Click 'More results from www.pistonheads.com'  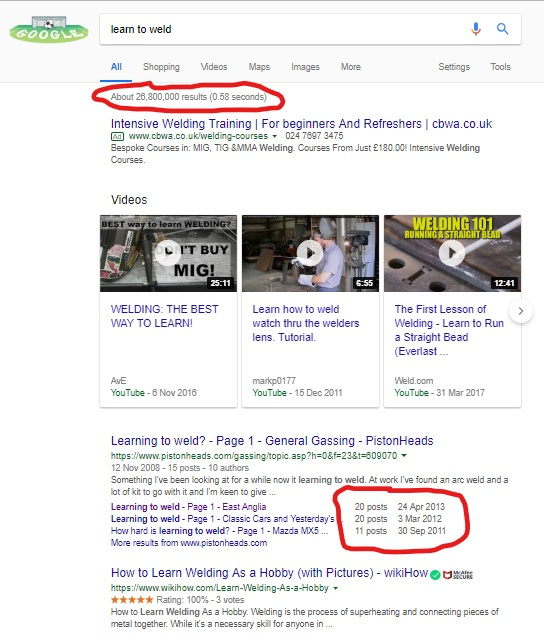[x=189, y=543]
